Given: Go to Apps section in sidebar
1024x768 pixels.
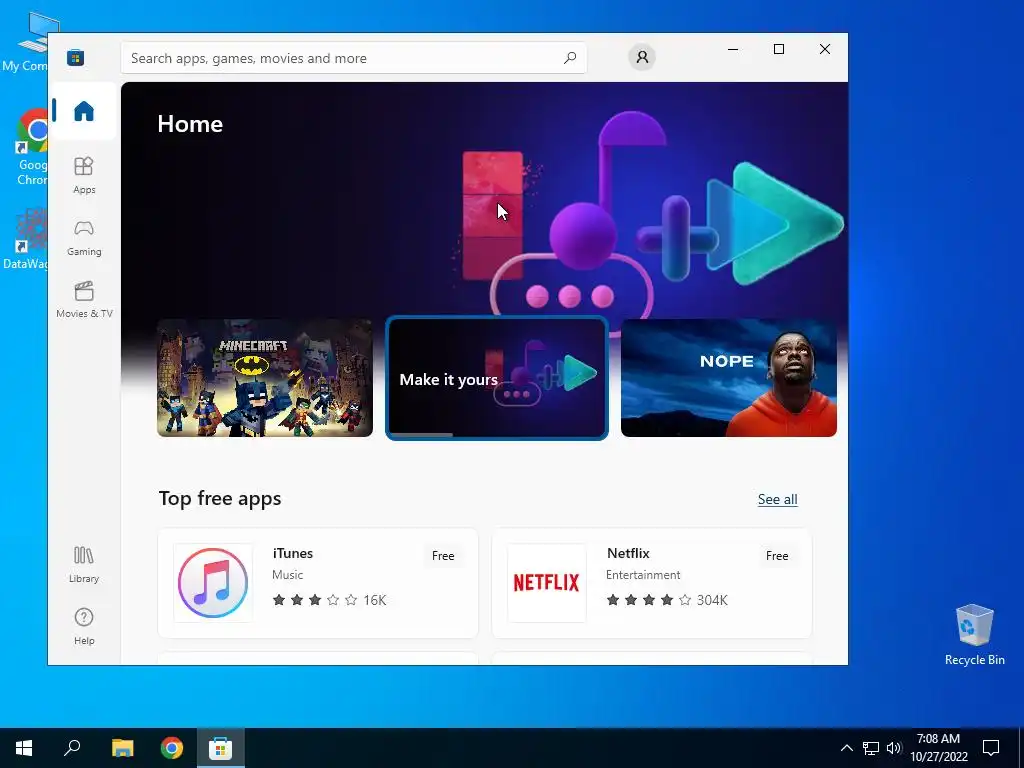Looking at the screenshot, I should (84, 175).
